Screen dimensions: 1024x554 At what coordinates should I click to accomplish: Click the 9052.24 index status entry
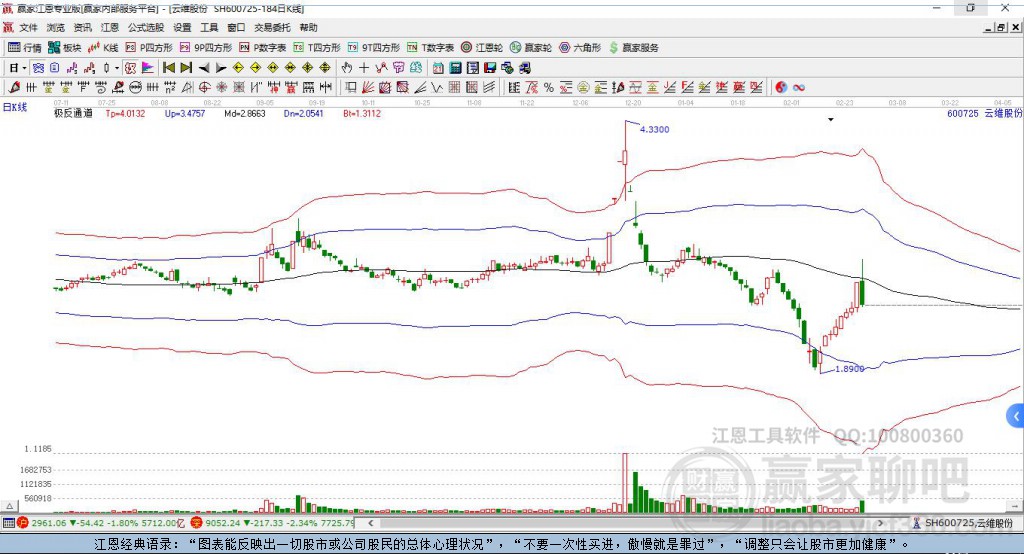click(x=273, y=523)
